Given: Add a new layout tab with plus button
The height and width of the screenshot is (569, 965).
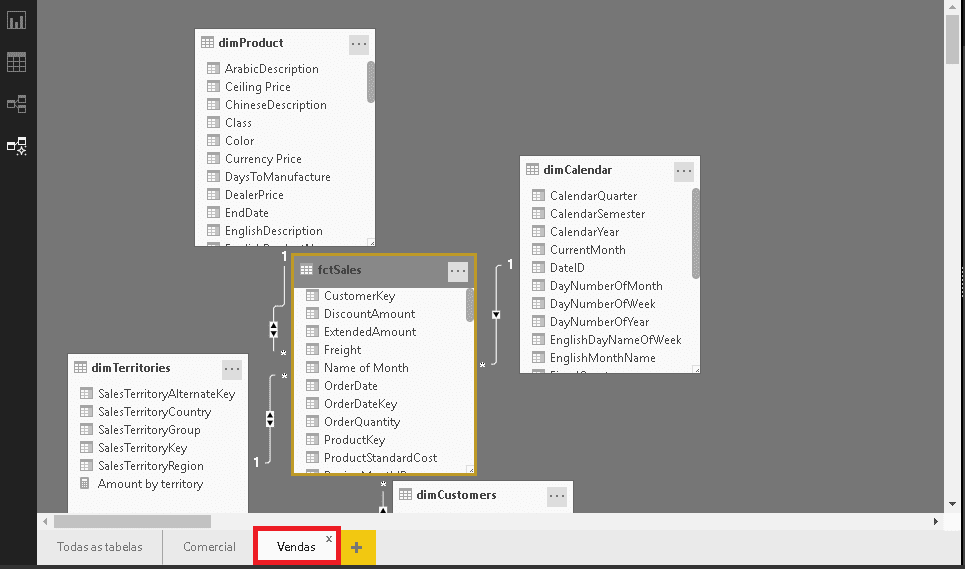Looking at the screenshot, I should [356, 547].
